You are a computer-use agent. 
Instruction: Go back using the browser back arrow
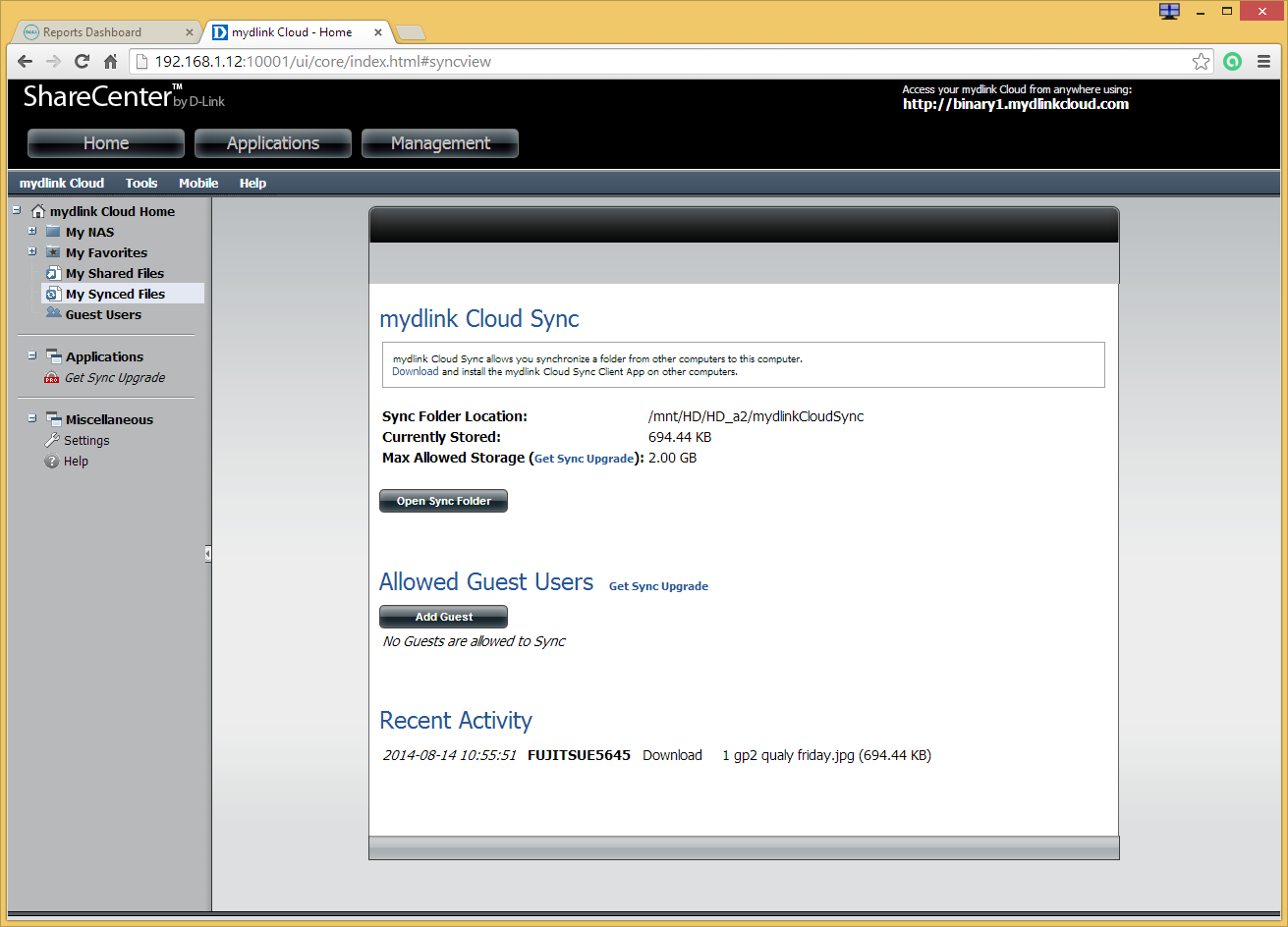pyautogui.click(x=26, y=61)
